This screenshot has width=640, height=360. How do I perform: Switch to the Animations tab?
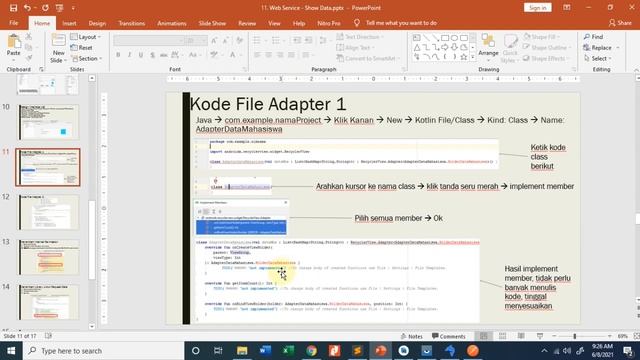tap(172, 23)
